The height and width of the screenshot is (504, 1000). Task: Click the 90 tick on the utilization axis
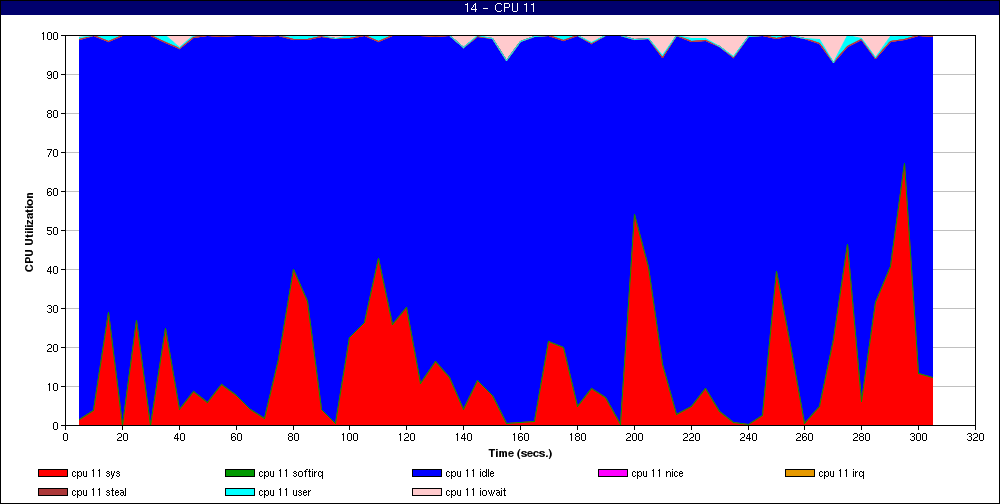53,75
